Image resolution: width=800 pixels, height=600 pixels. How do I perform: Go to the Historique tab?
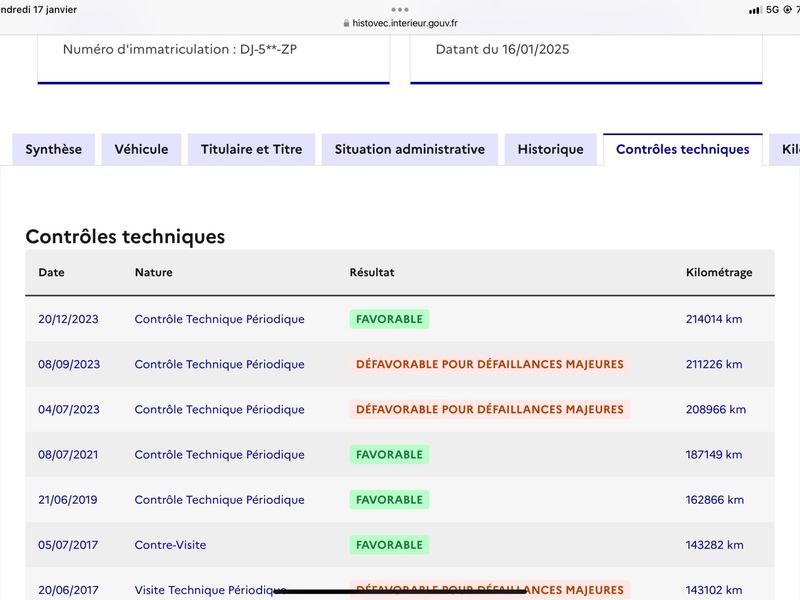click(551, 149)
